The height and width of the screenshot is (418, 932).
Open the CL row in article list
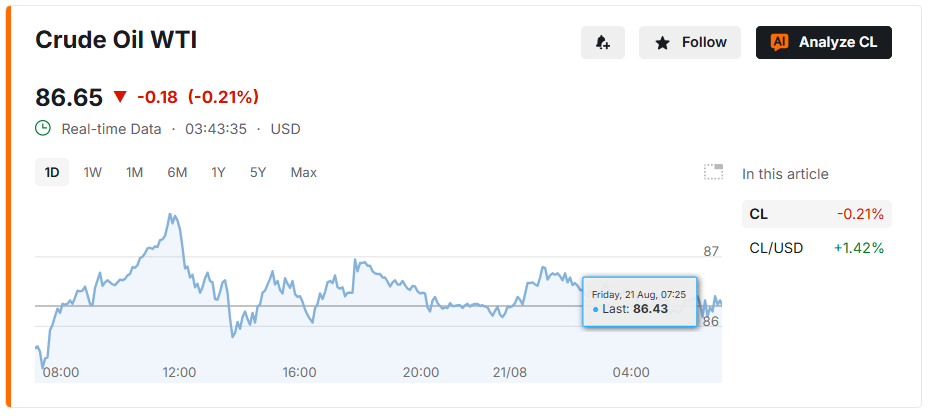[817, 214]
